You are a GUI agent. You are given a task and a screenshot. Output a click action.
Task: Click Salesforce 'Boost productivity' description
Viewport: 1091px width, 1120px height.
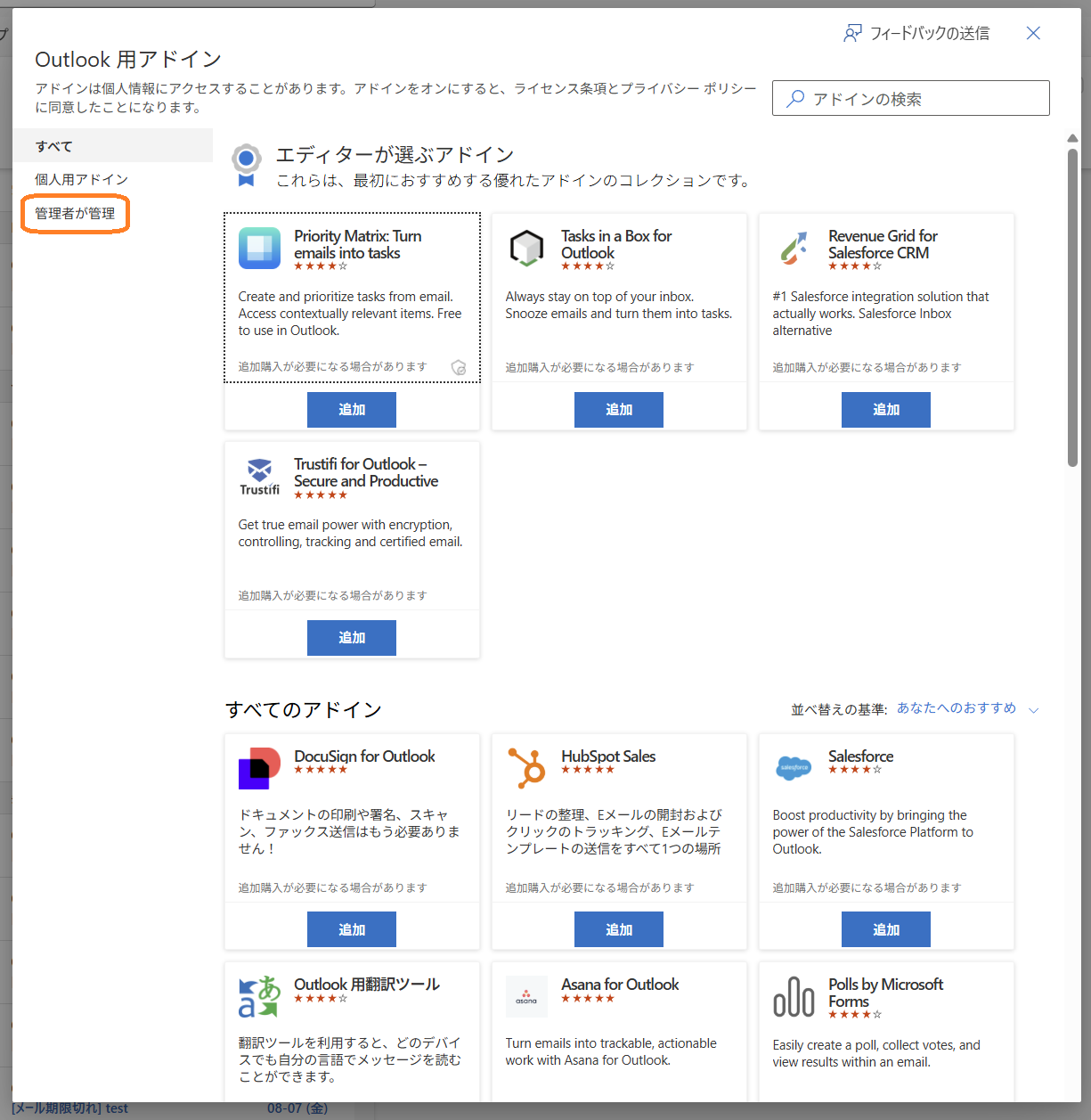[873, 832]
